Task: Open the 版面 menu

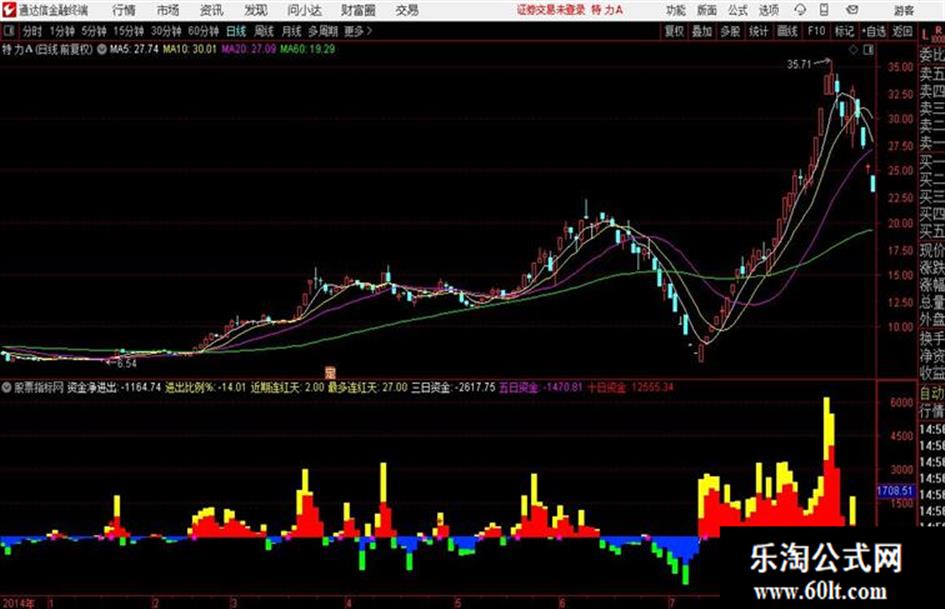Action: pos(706,10)
